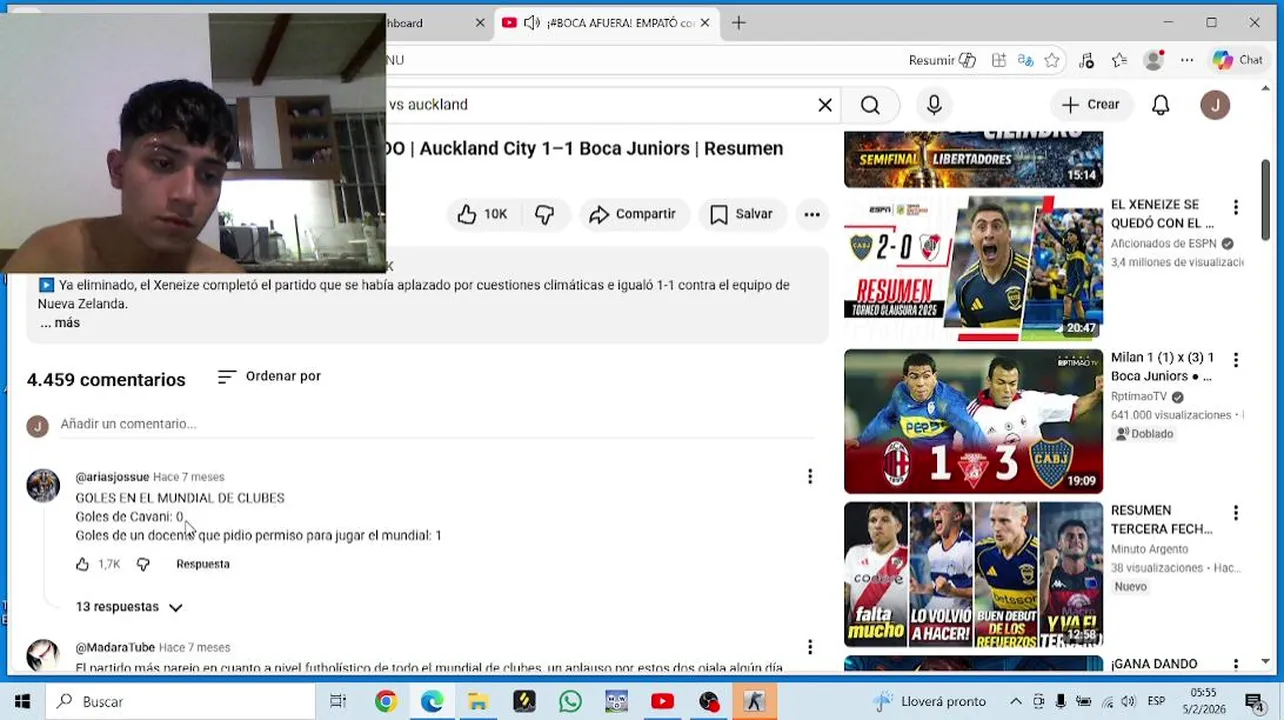The width and height of the screenshot is (1284, 720).
Task: Click the translate page icon
Action: (x=1025, y=60)
